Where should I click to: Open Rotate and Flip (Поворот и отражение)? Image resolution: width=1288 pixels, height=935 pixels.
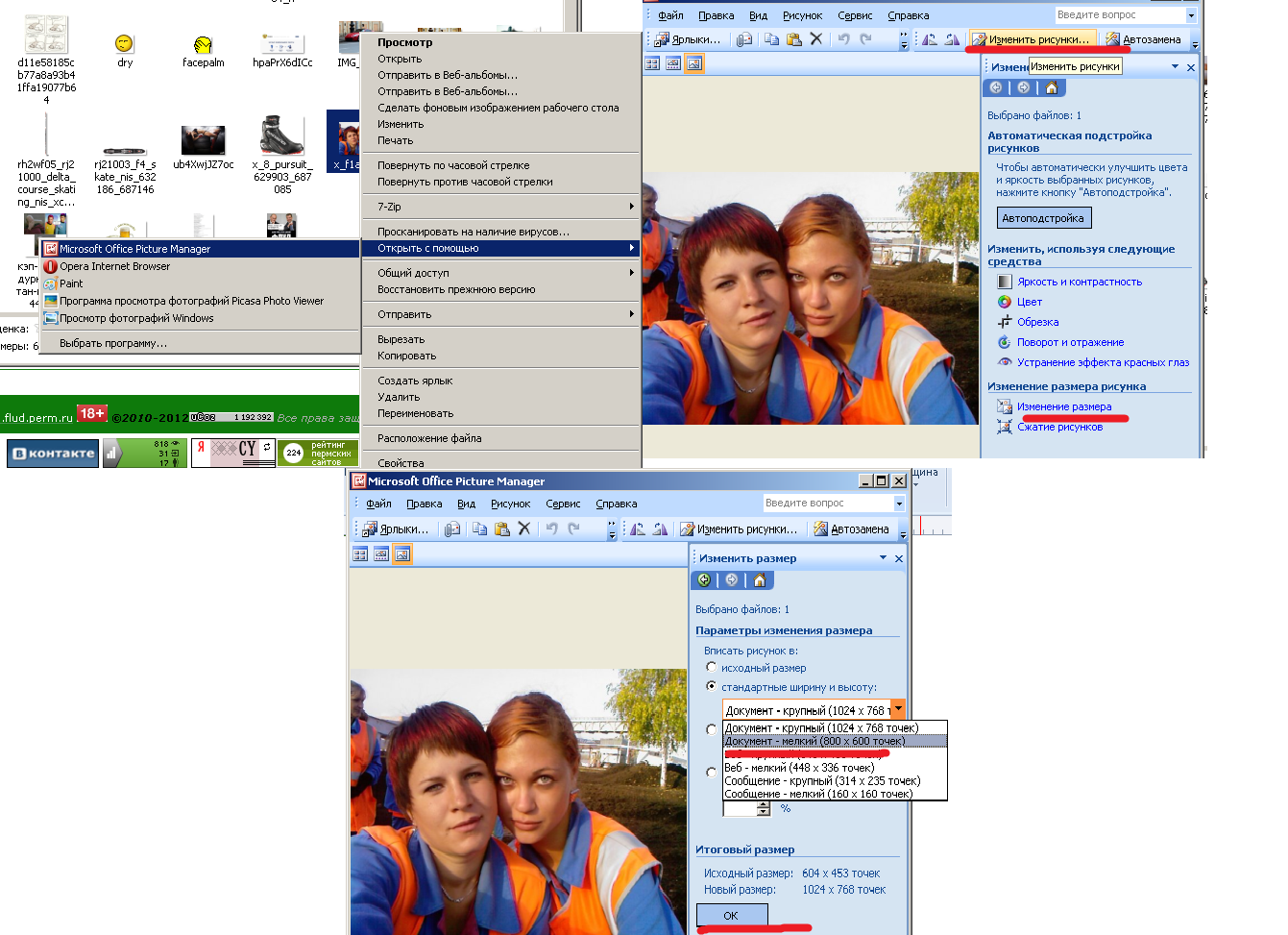[1070, 342]
